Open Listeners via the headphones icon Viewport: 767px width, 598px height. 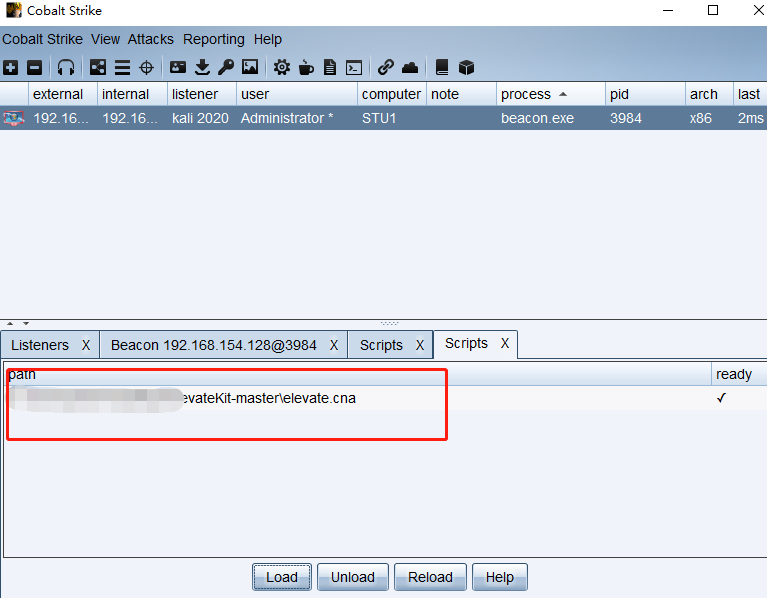pyautogui.click(x=66, y=67)
